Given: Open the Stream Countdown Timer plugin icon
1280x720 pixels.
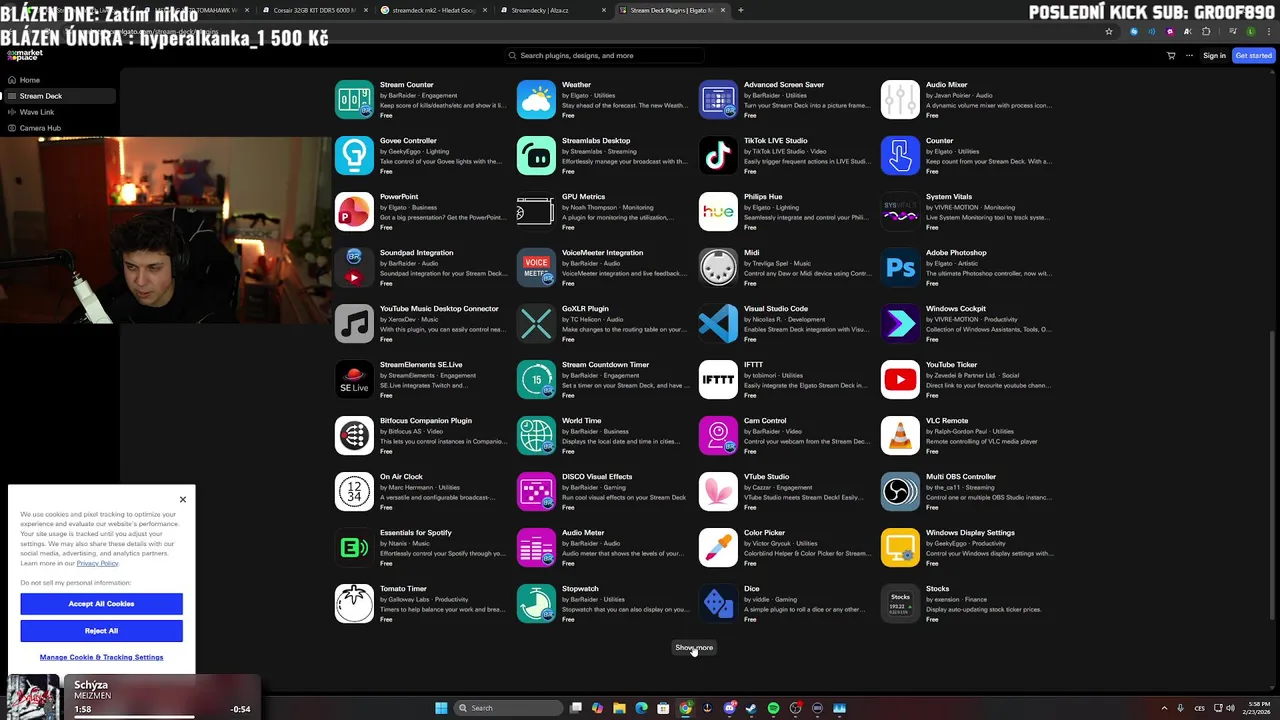Looking at the screenshot, I should [x=536, y=379].
